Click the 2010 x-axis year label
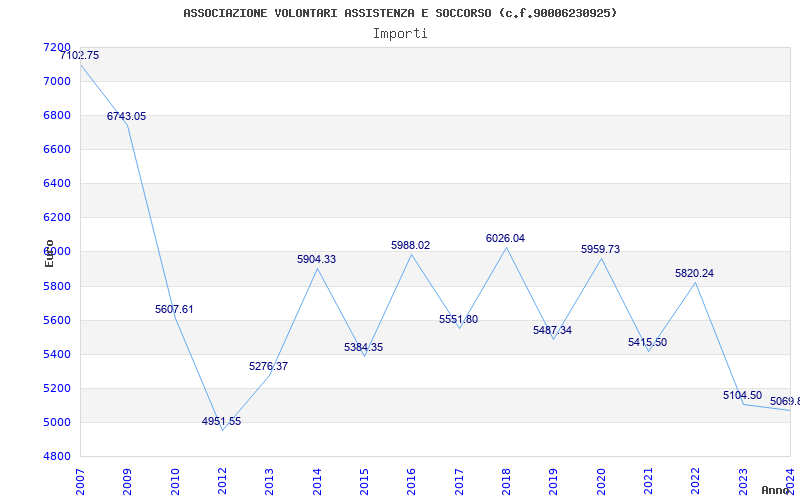The width and height of the screenshot is (800, 500). coord(175,481)
